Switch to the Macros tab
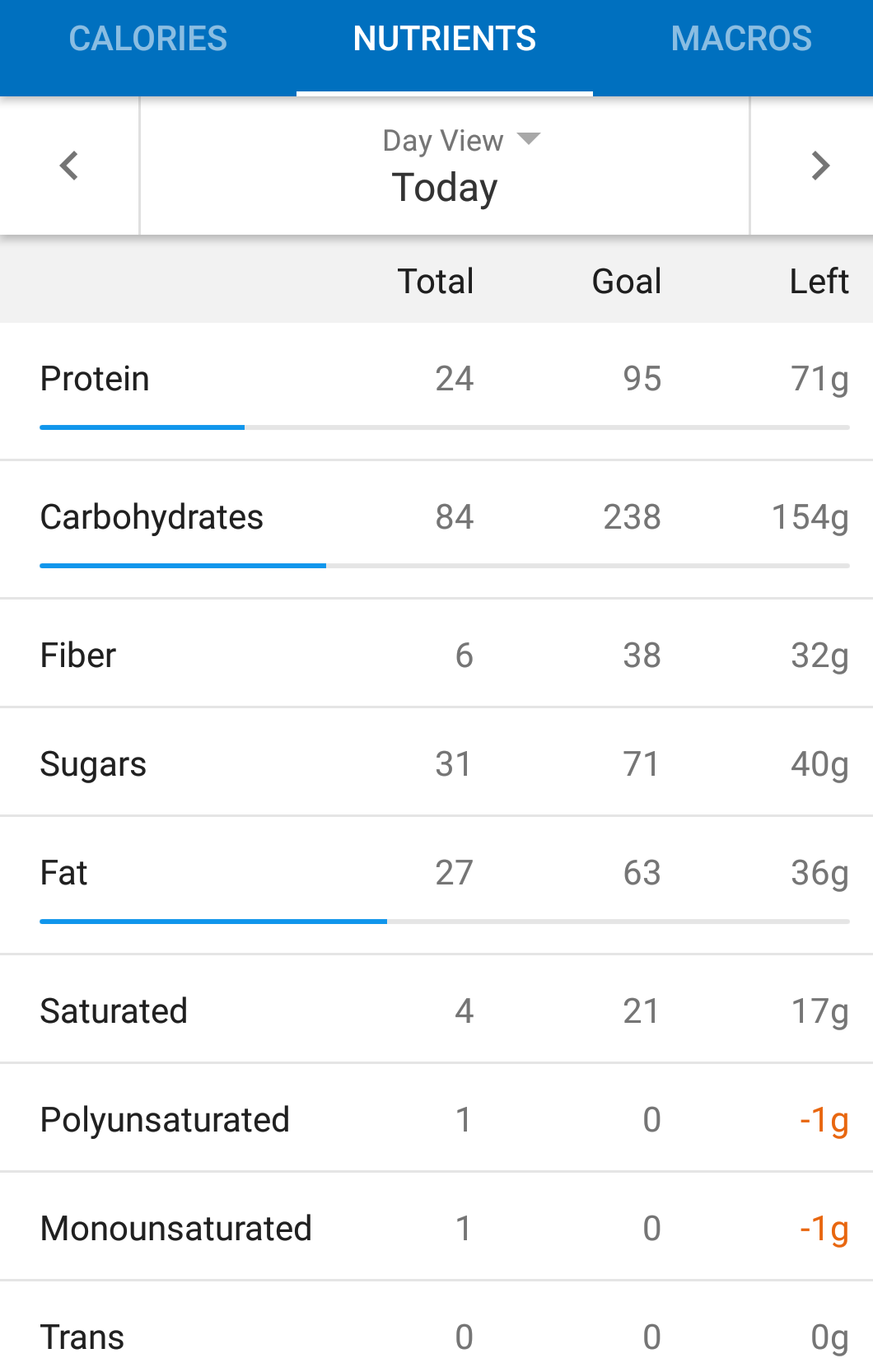873x1372 pixels. click(741, 40)
